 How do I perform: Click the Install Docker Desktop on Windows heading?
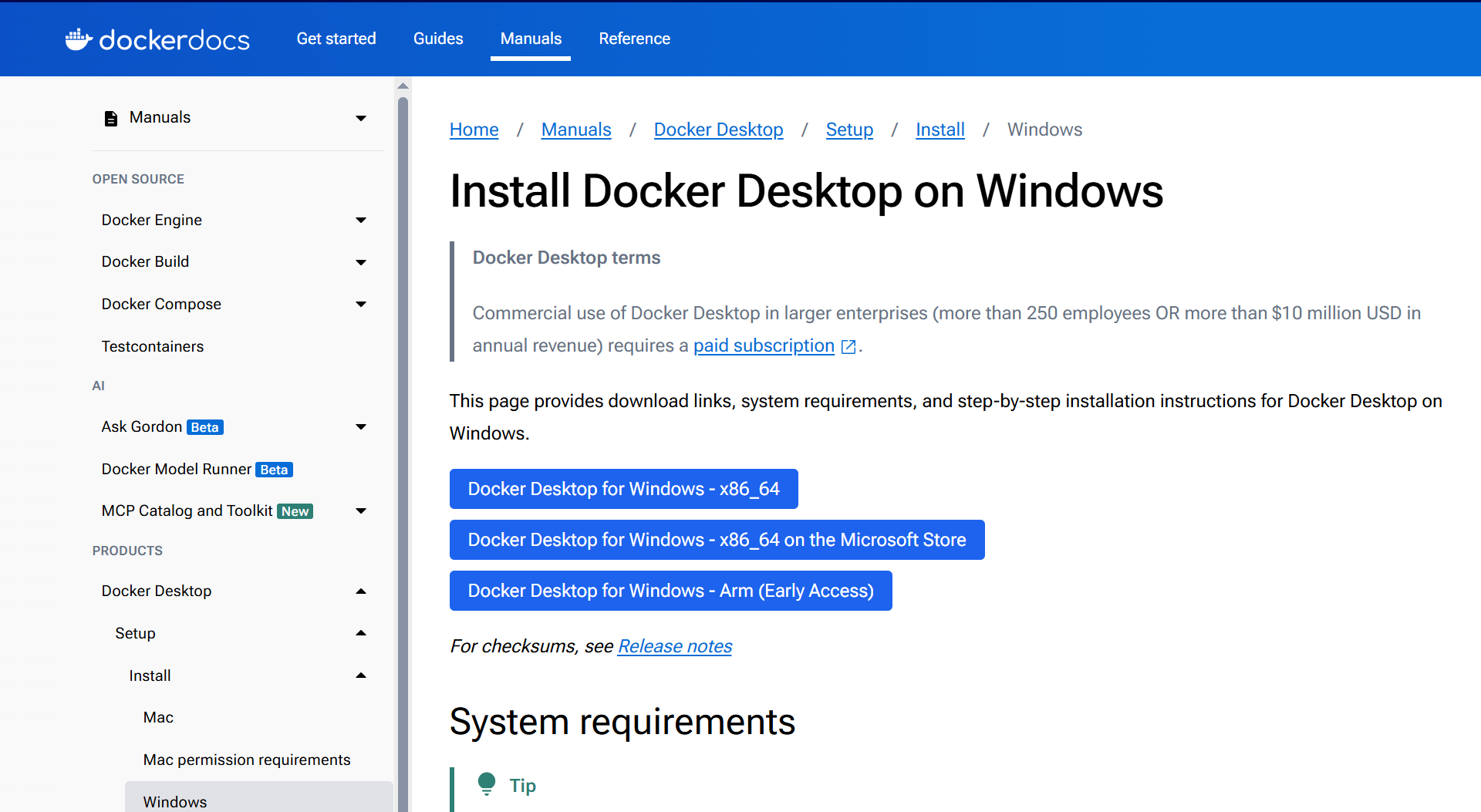point(806,190)
